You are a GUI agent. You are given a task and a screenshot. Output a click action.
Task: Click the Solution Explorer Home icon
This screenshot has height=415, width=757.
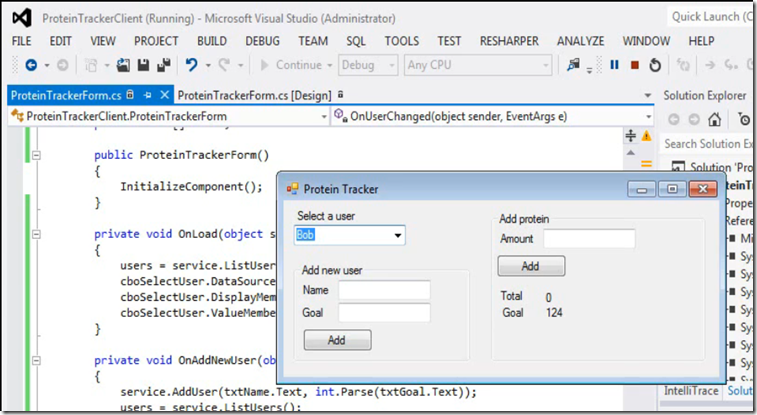point(715,119)
